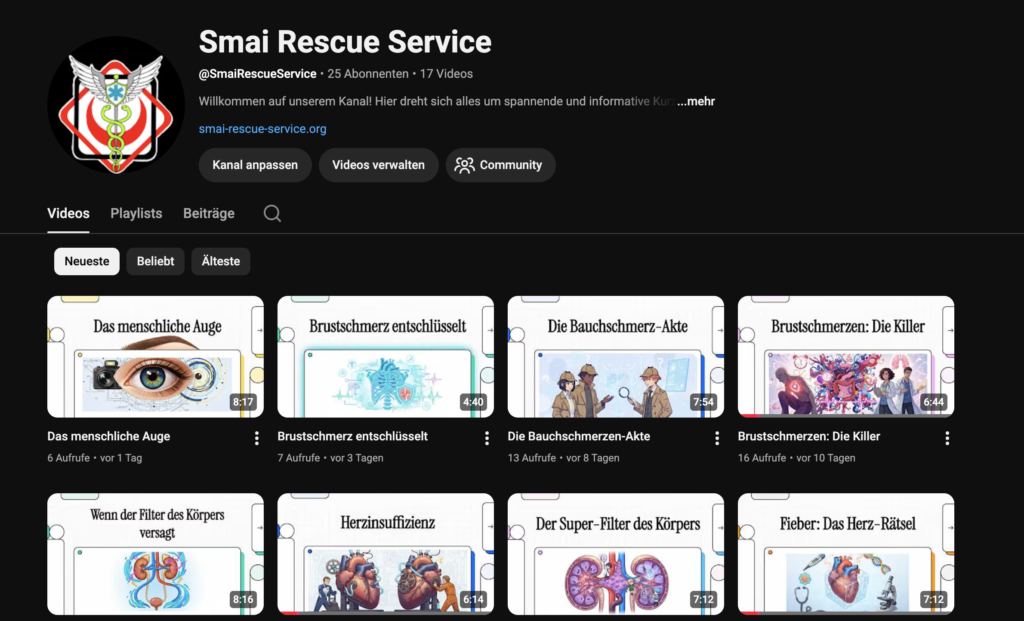Switch to the Beiträge tab
This screenshot has height=621, width=1024.
click(208, 214)
